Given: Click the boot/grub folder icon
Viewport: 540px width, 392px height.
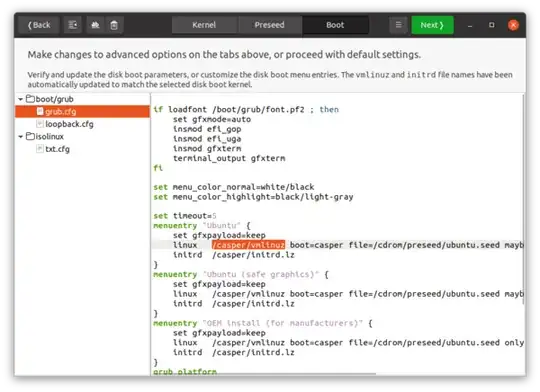Looking at the screenshot, I should point(30,99).
